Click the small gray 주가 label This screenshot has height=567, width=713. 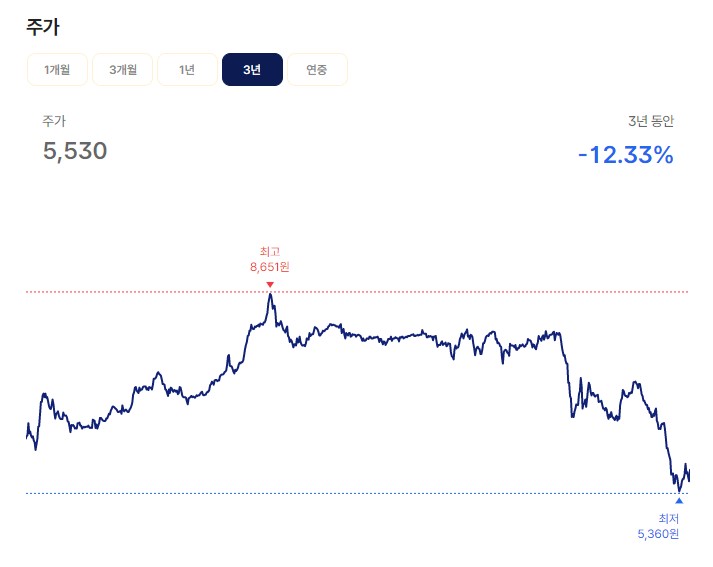(54, 121)
